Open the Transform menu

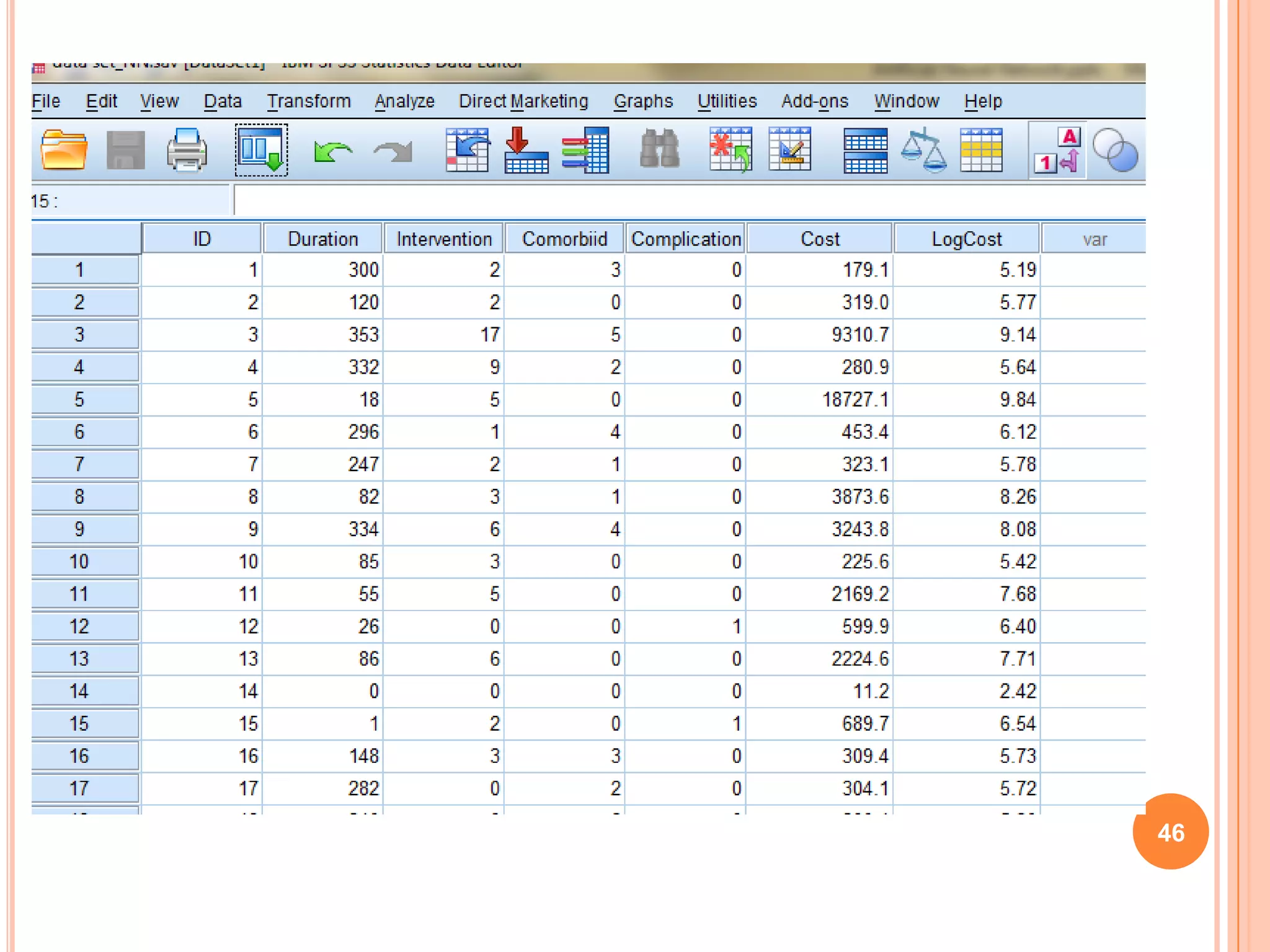[309, 101]
